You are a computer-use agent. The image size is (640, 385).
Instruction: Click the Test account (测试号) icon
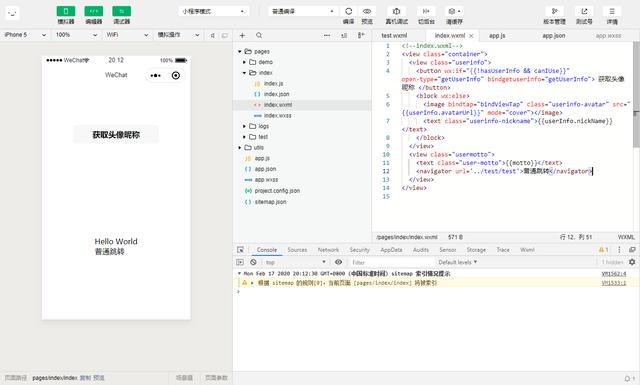coord(584,11)
